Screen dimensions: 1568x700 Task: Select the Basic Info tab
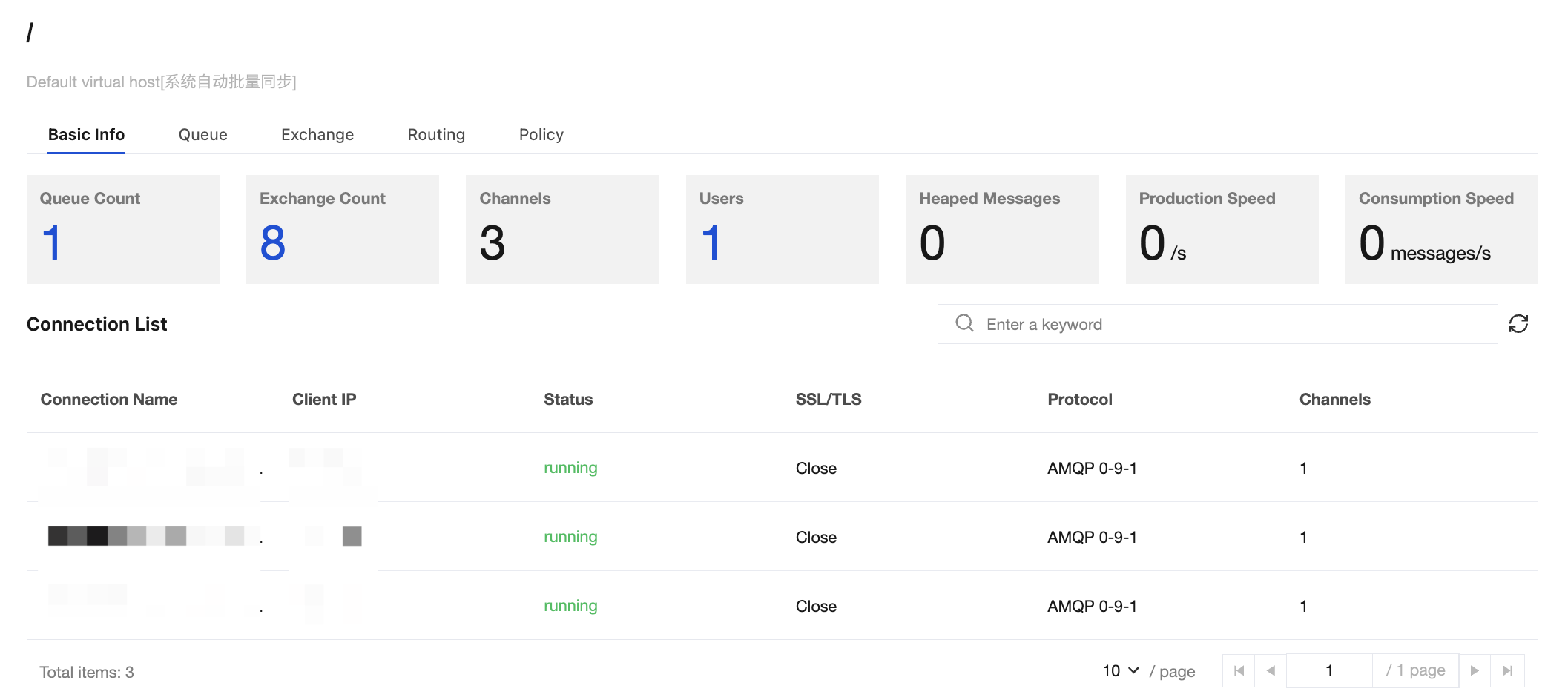(x=86, y=135)
